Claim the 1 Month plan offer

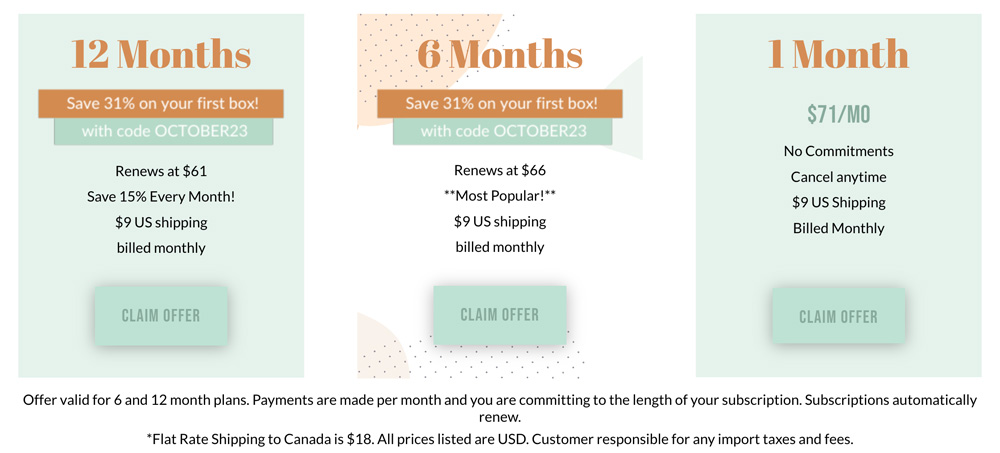tap(839, 316)
